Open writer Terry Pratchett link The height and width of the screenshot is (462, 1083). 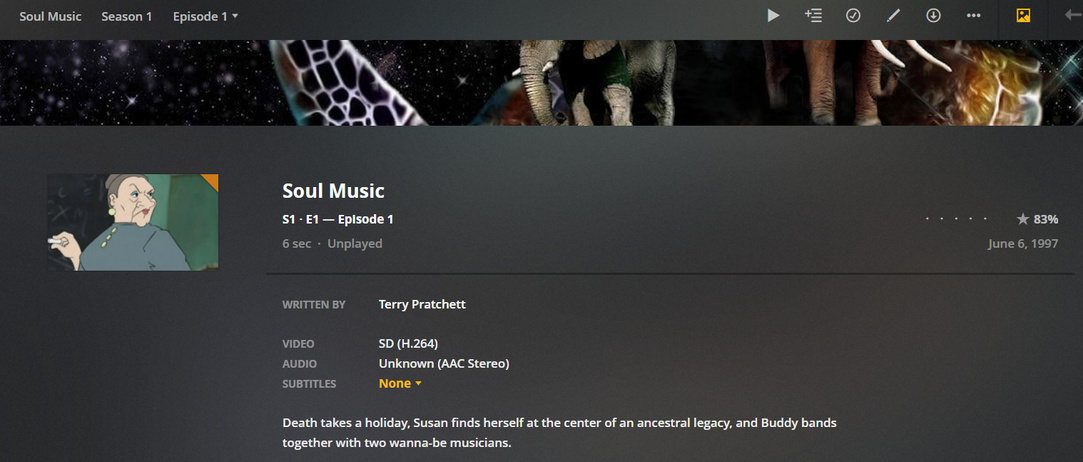coord(422,304)
